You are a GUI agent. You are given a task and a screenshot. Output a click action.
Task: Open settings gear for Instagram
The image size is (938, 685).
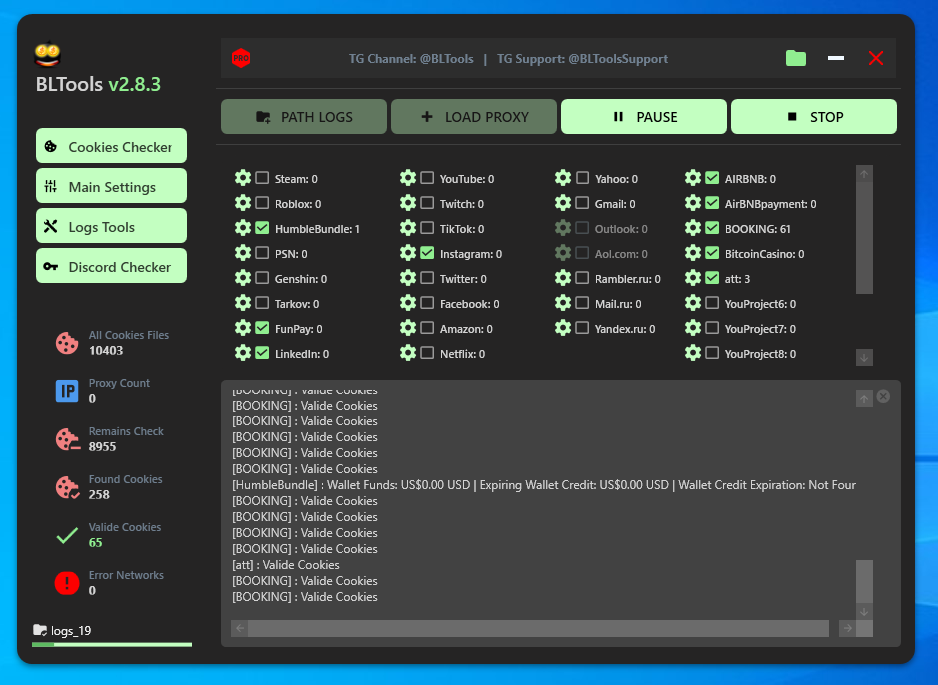point(408,253)
